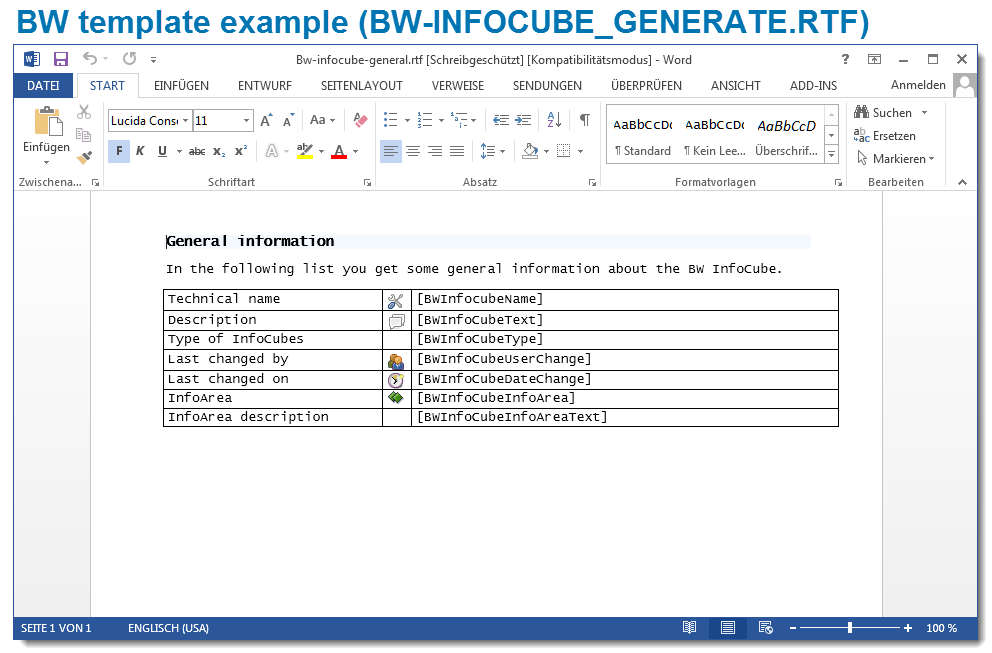This screenshot has width=992, height=653.
Task: Expand the Formatvorlagen styles gallery
Action: (832, 154)
